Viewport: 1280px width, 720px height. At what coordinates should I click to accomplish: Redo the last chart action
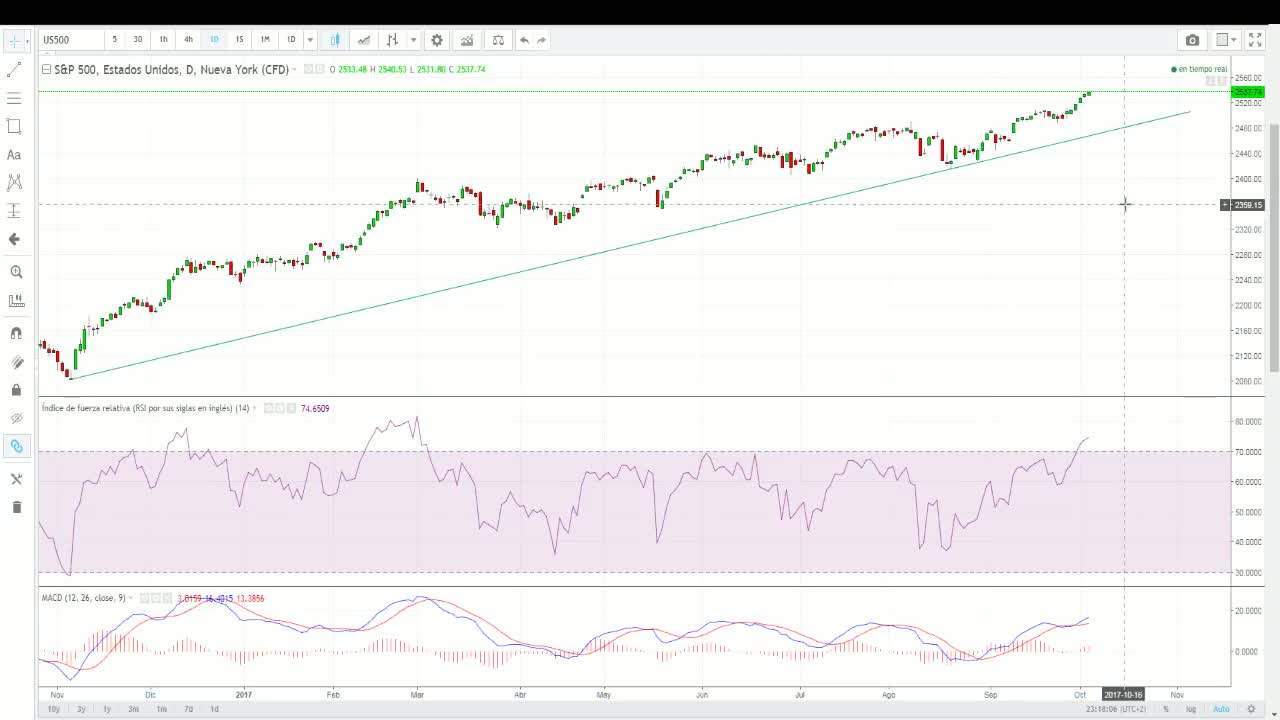tap(542, 40)
